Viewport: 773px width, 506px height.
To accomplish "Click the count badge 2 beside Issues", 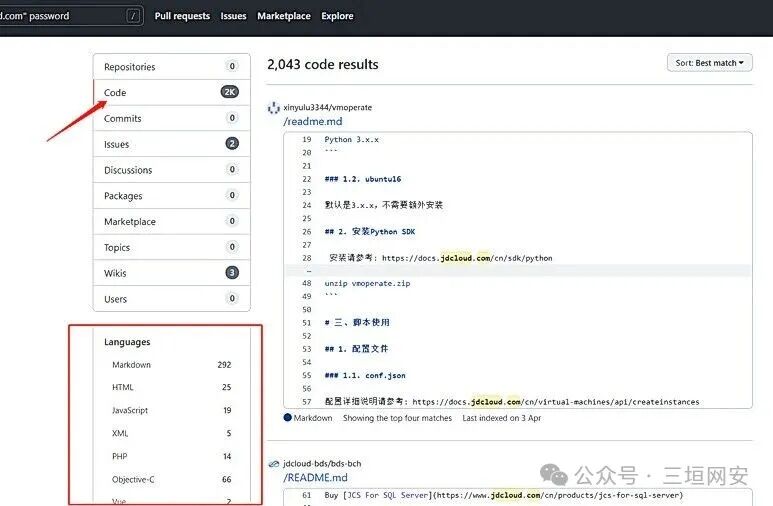I will [x=232, y=144].
